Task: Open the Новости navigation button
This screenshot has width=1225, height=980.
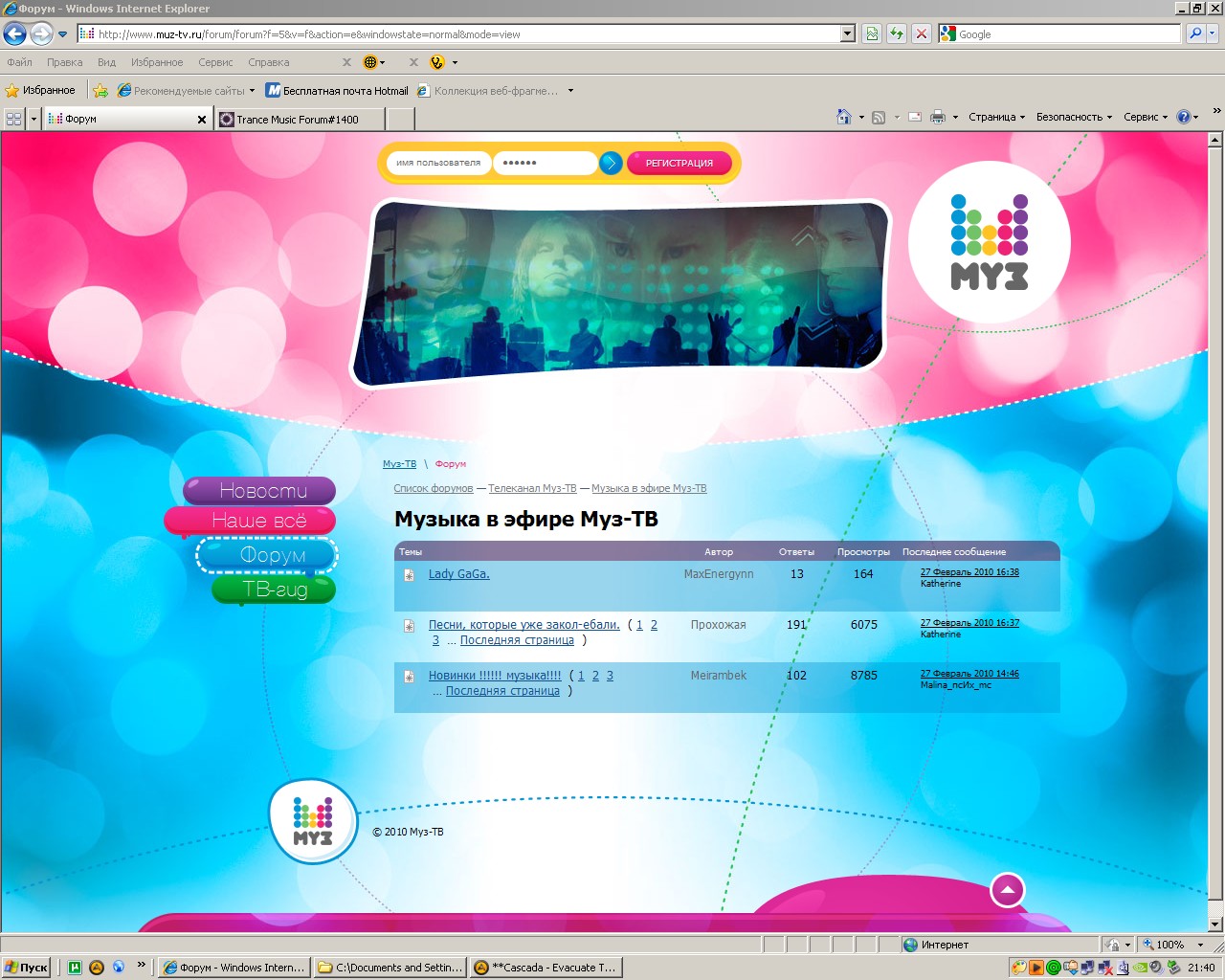Action: click(x=259, y=490)
